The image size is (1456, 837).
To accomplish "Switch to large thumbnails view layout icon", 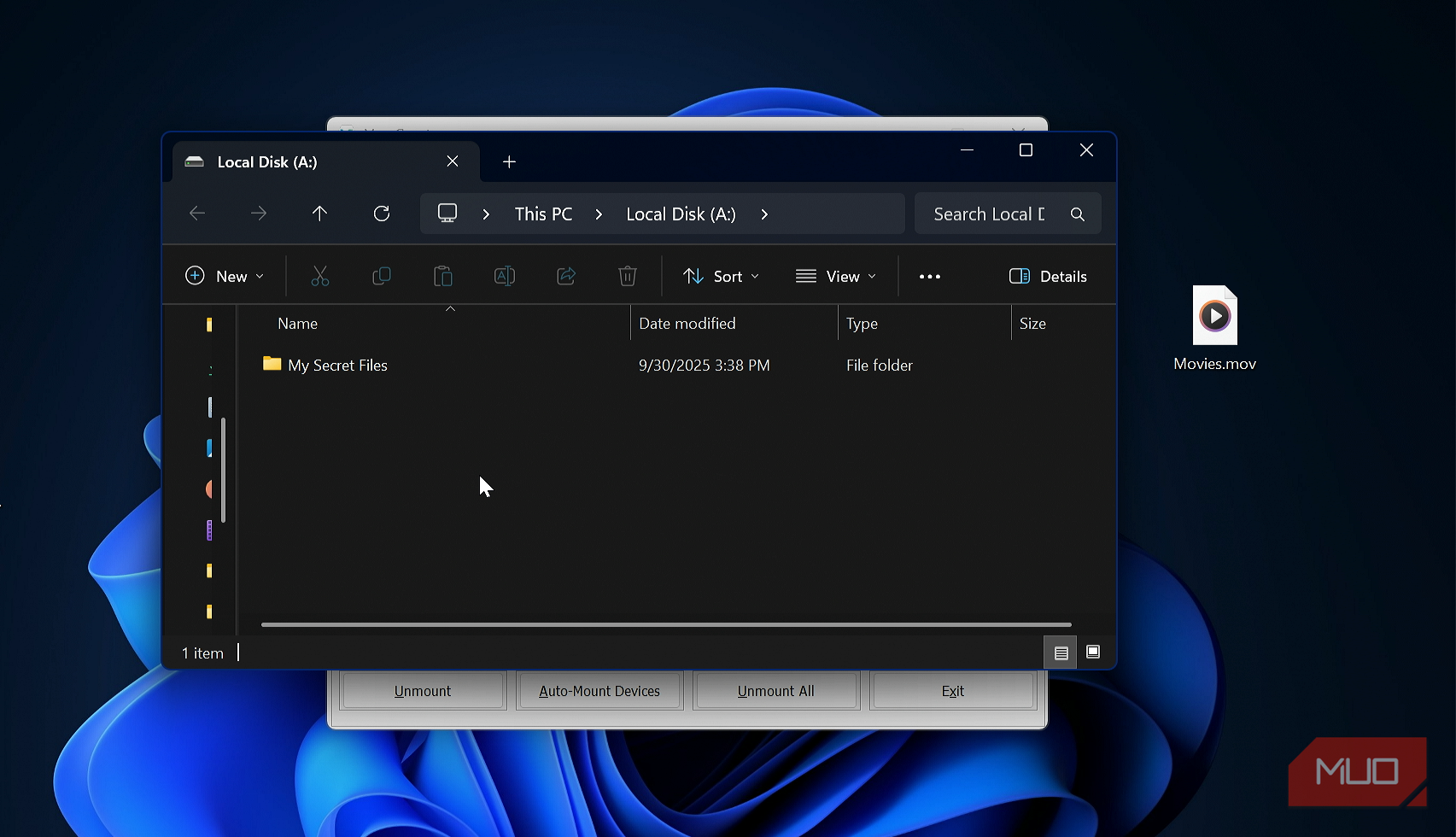I will point(1093,653).
